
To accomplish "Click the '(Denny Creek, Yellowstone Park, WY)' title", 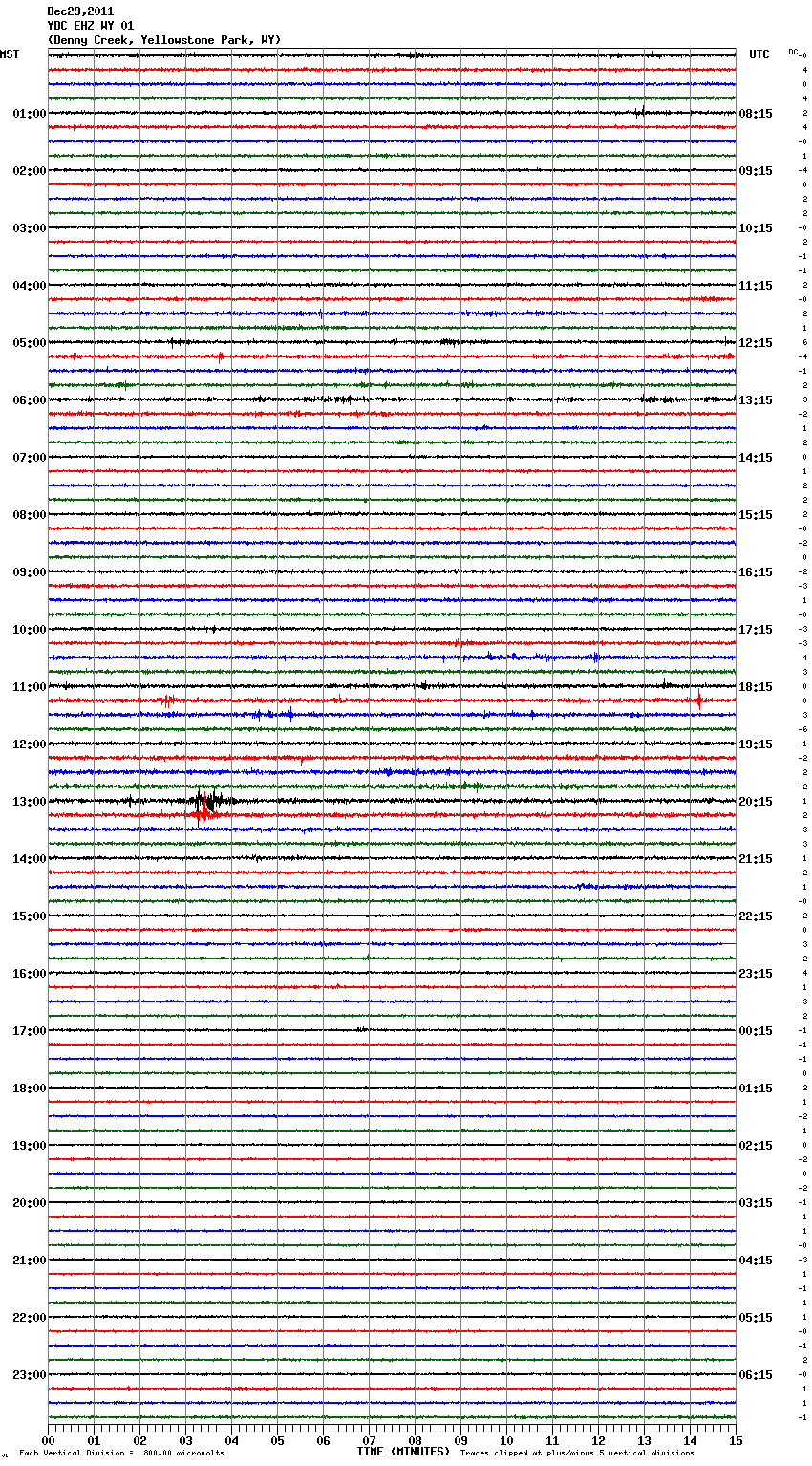I will [x=164, y=40].
